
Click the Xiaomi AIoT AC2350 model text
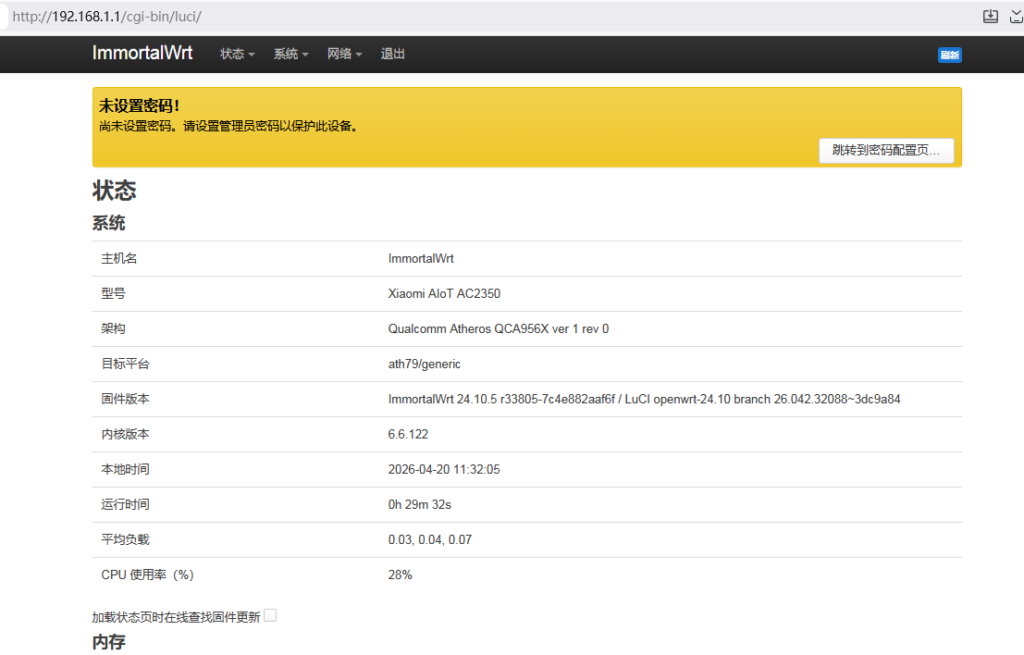click(x=441, y=293)
